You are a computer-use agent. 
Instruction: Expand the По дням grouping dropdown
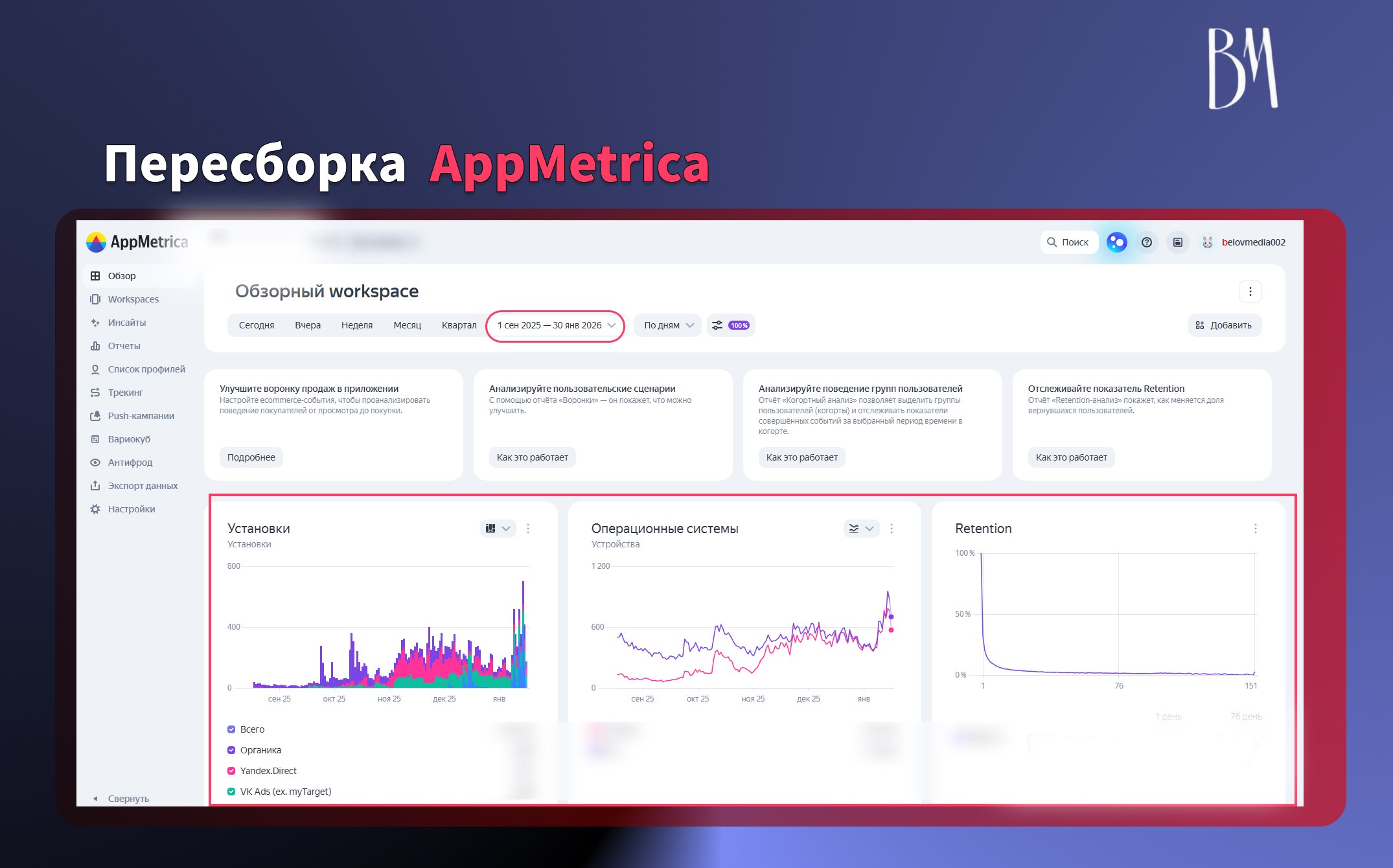[667, 325]
